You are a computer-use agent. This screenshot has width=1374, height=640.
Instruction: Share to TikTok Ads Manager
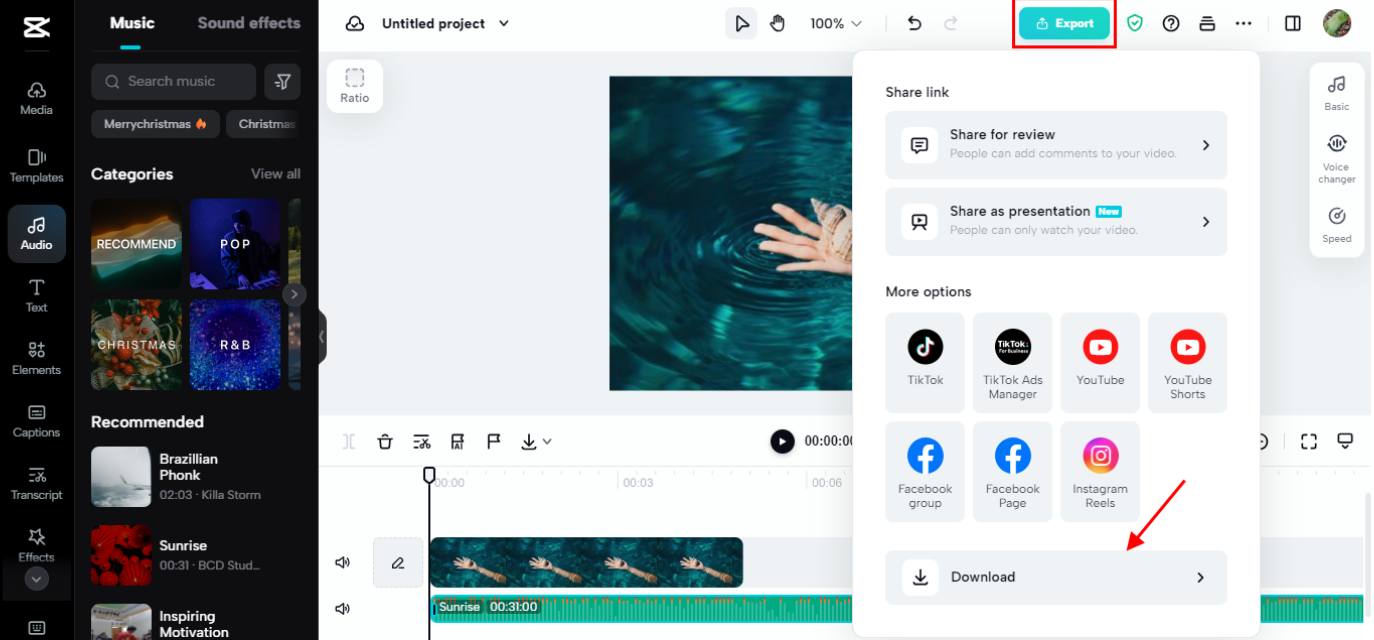coord(1012,362)
